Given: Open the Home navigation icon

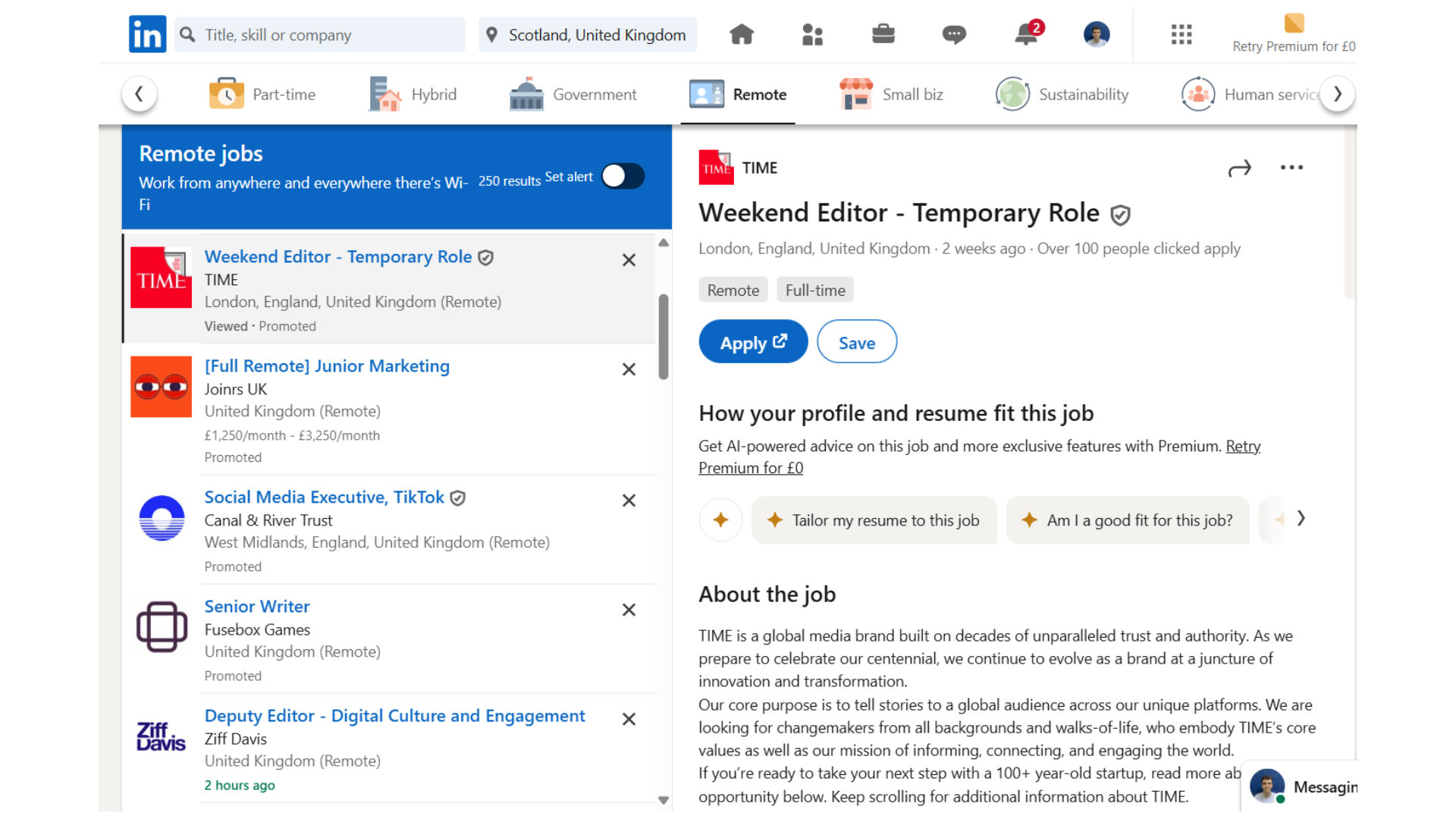Looking at the screenshot, I should click(x=742, y=33).
